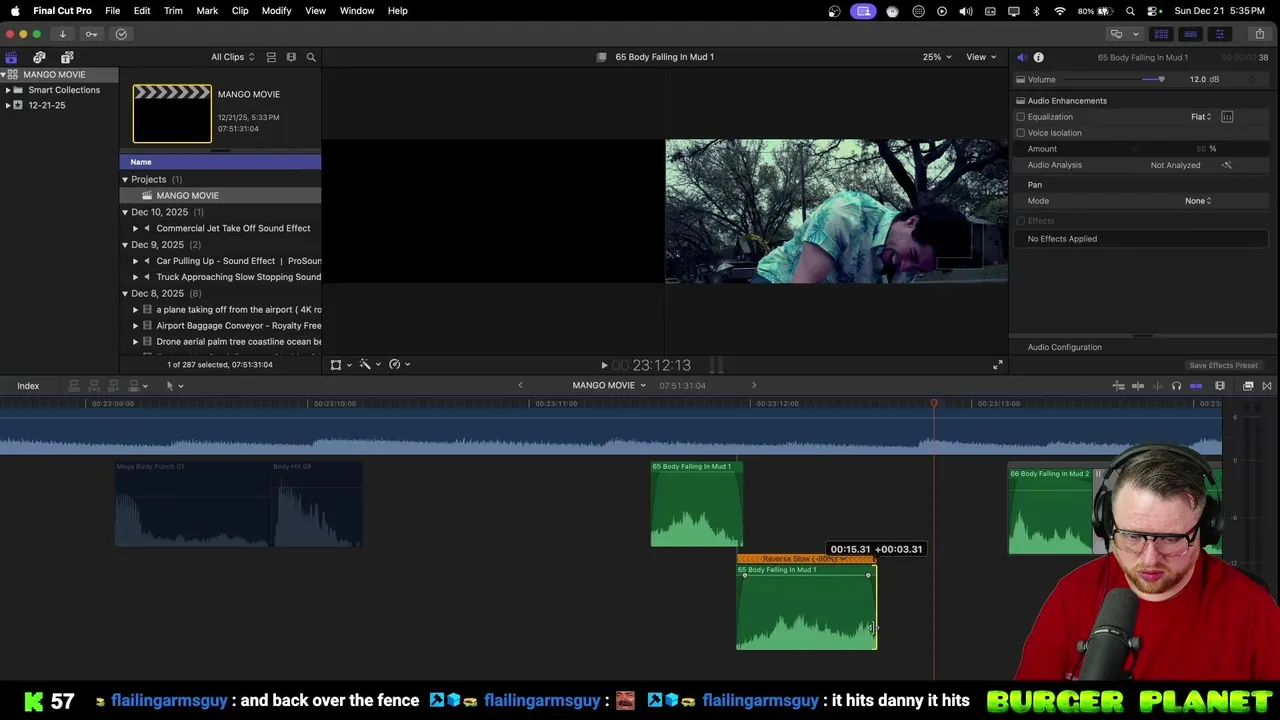The image size is (1280, 720).
Task: Expand the Smart Collections folder
Action: 8,90
